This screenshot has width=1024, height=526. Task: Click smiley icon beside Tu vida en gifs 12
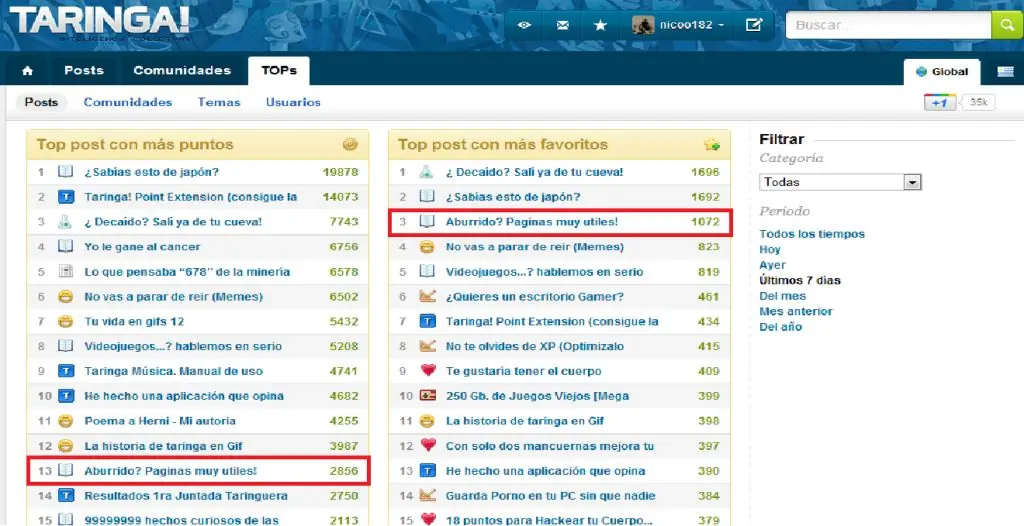(x=65, y=321)
